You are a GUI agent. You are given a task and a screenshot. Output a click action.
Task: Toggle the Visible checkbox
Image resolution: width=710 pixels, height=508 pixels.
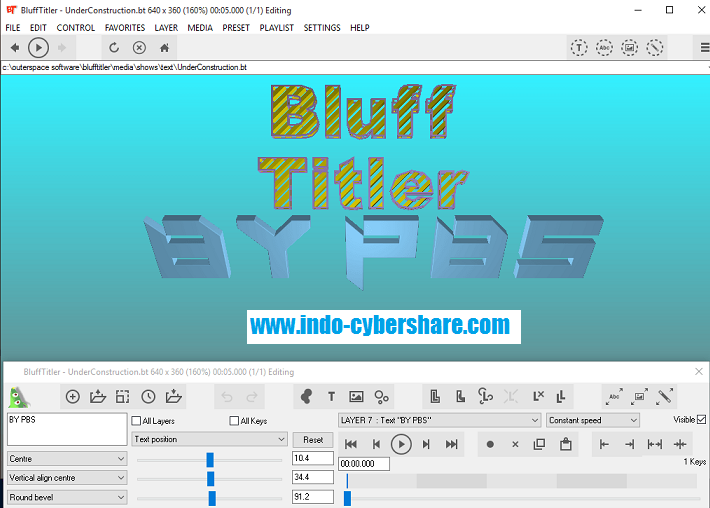coord(701,419)
